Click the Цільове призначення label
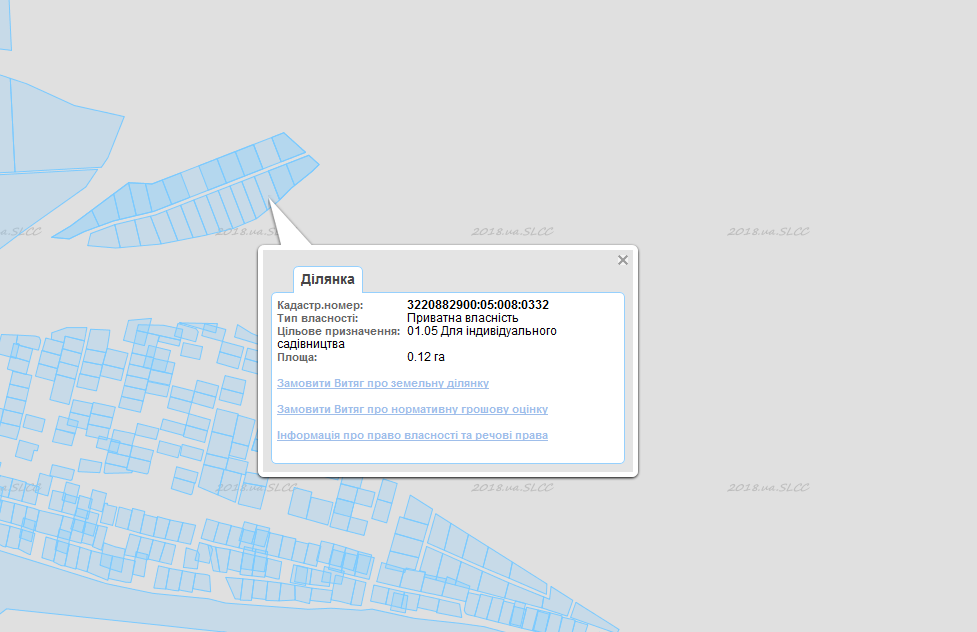The height and width of the screenshot is (632, 977). [x=339, y=332]
